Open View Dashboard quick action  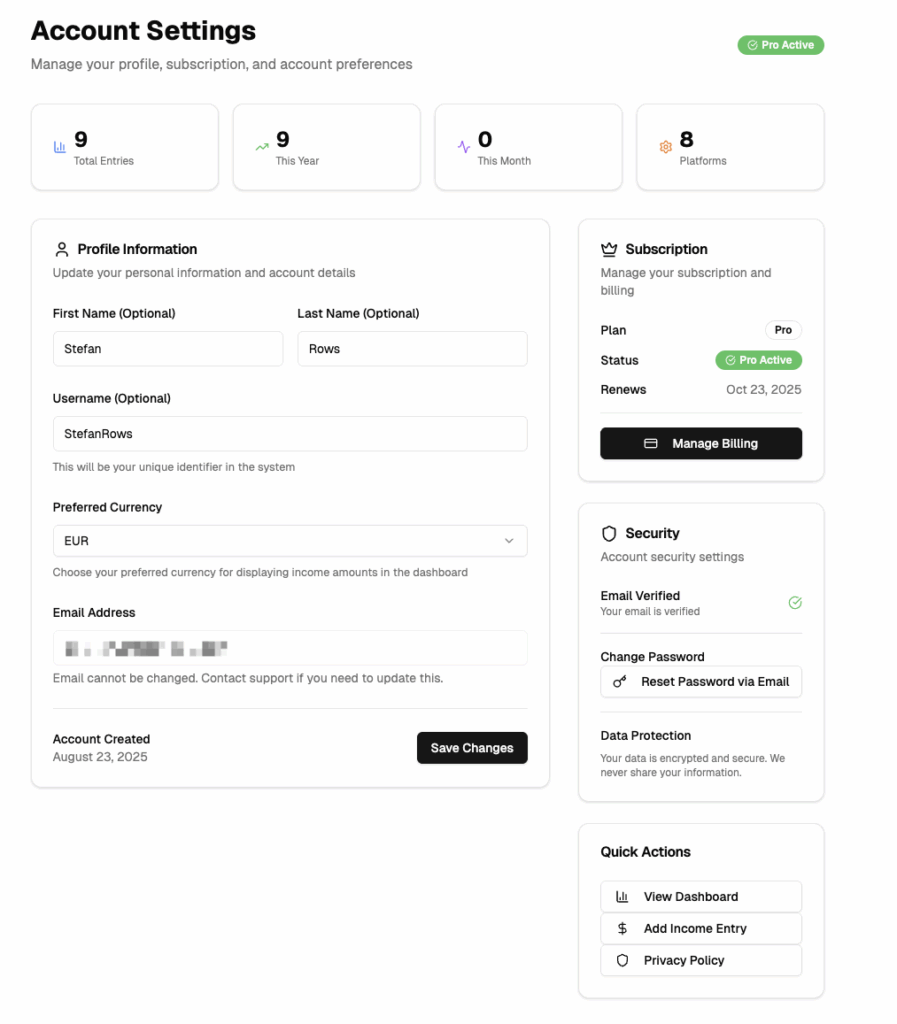coord(700,897)
